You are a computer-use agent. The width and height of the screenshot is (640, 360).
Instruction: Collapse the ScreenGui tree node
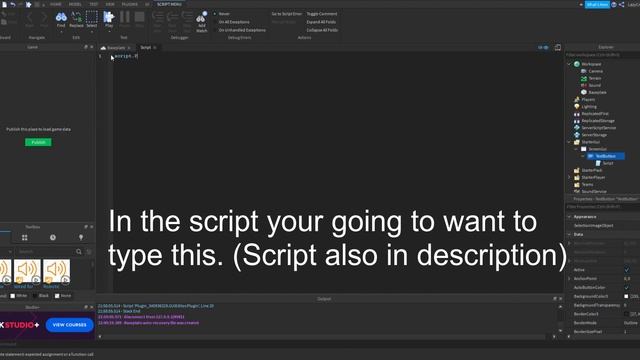pyautogui.click(x=576, y=149)
